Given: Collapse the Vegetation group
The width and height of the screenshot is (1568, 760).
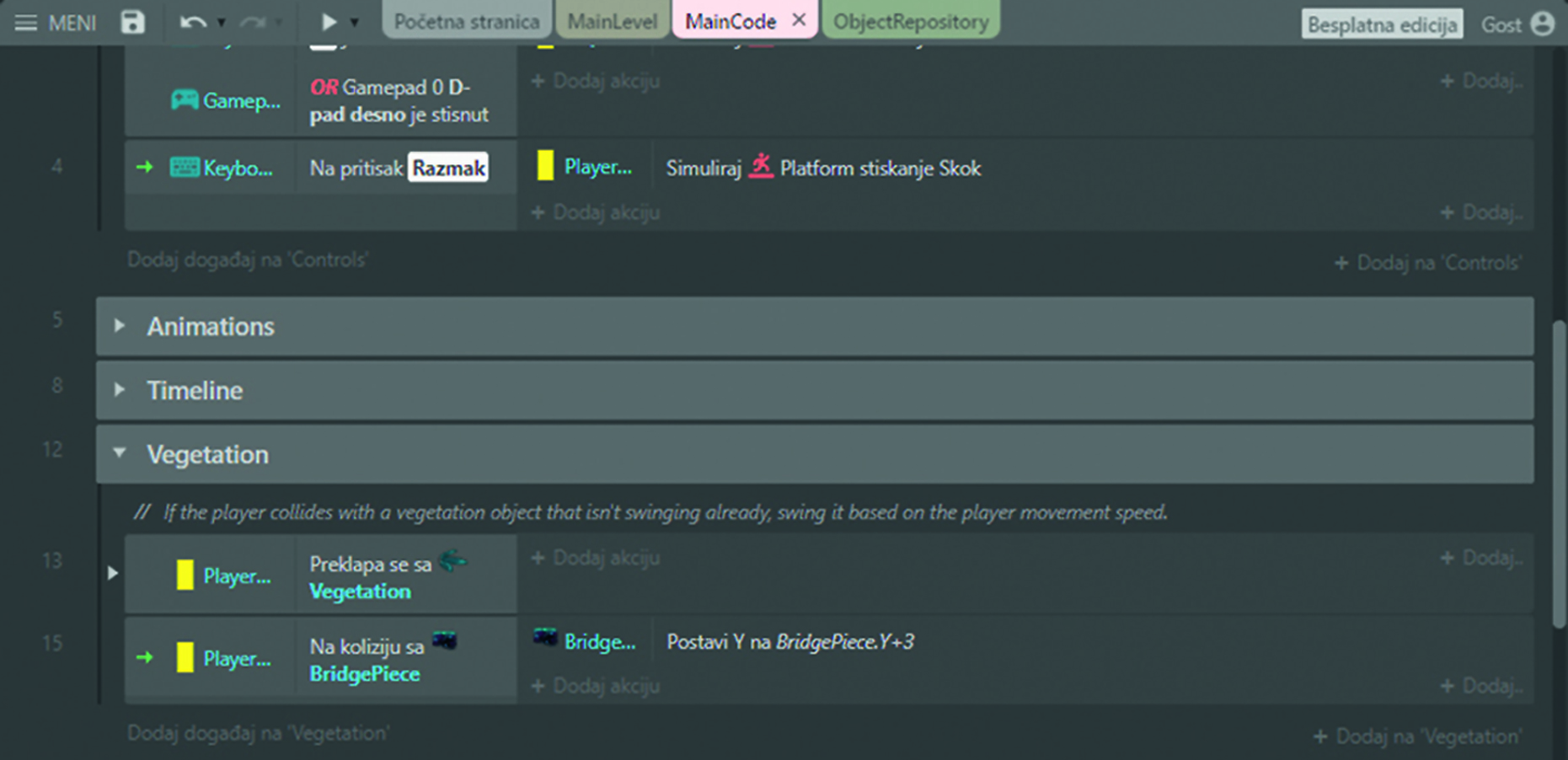Looking at the screenshot, I should pos(119,453).
